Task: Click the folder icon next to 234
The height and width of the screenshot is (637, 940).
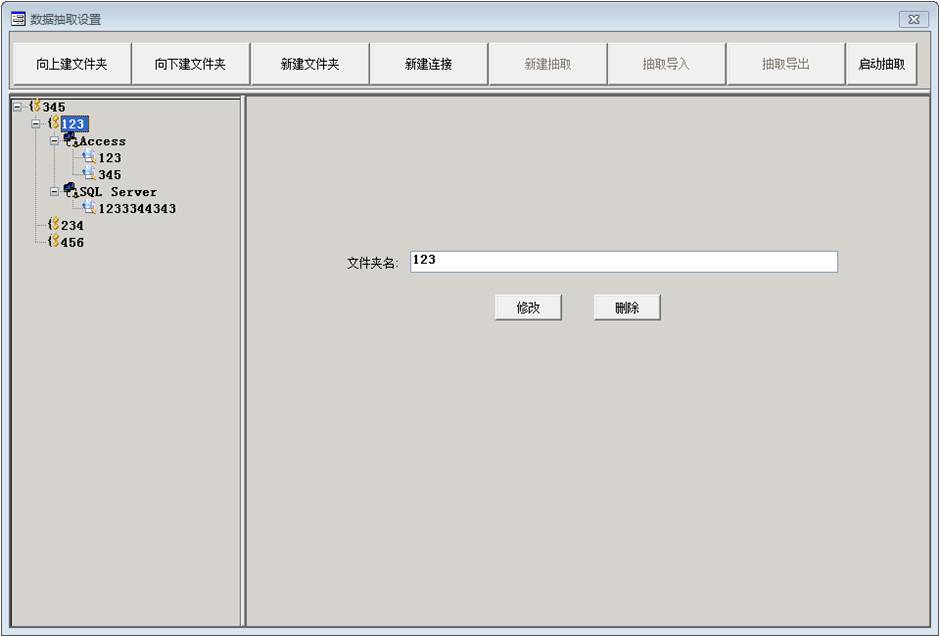Action: 53,225
